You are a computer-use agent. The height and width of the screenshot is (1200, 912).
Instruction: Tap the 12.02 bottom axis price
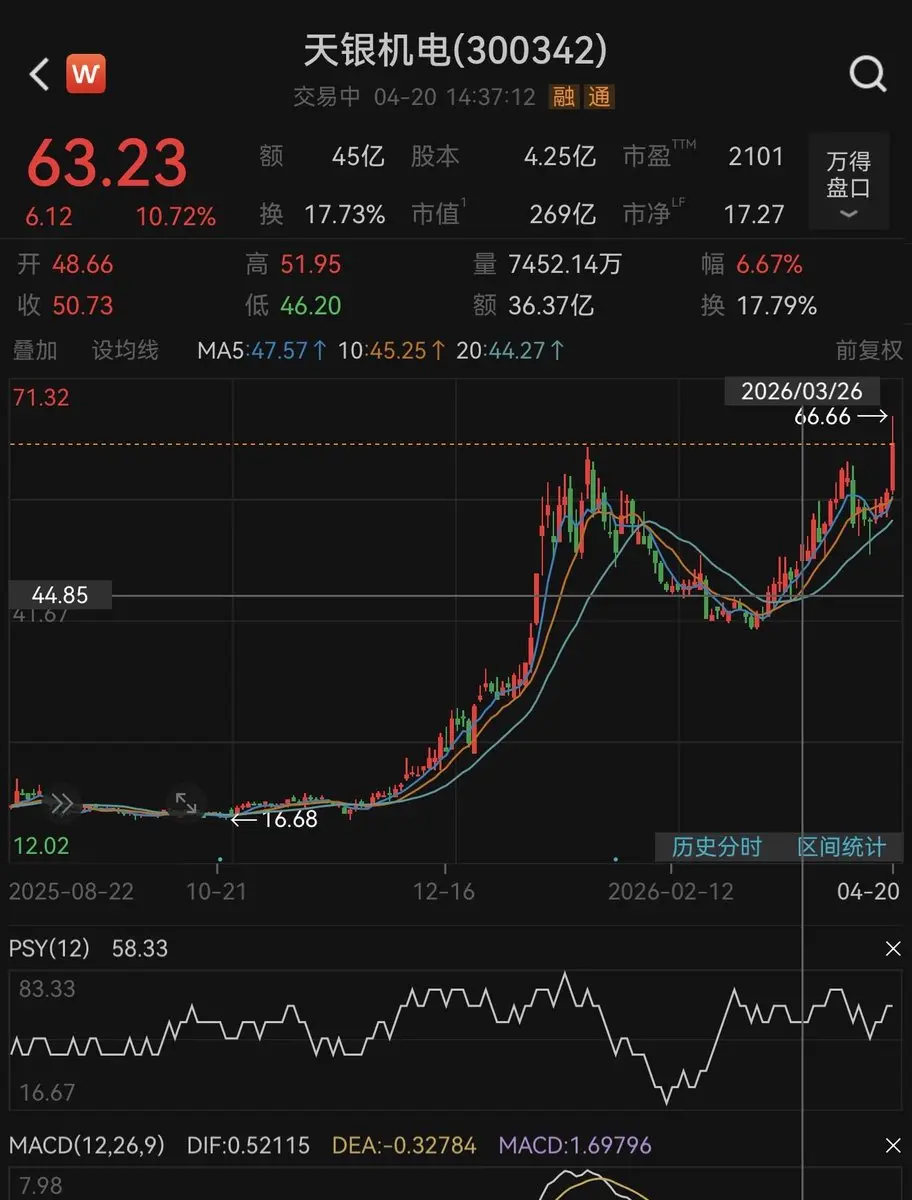[42, 846]
